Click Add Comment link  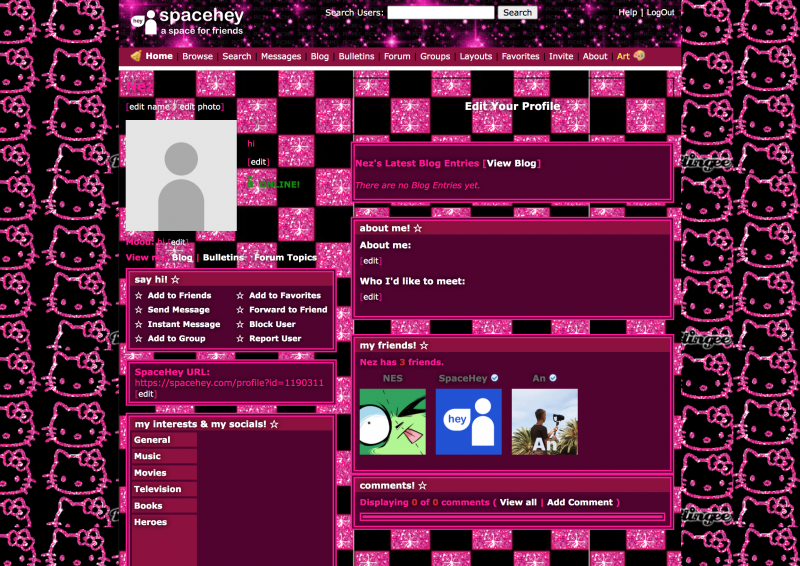[x=580, y=502]
